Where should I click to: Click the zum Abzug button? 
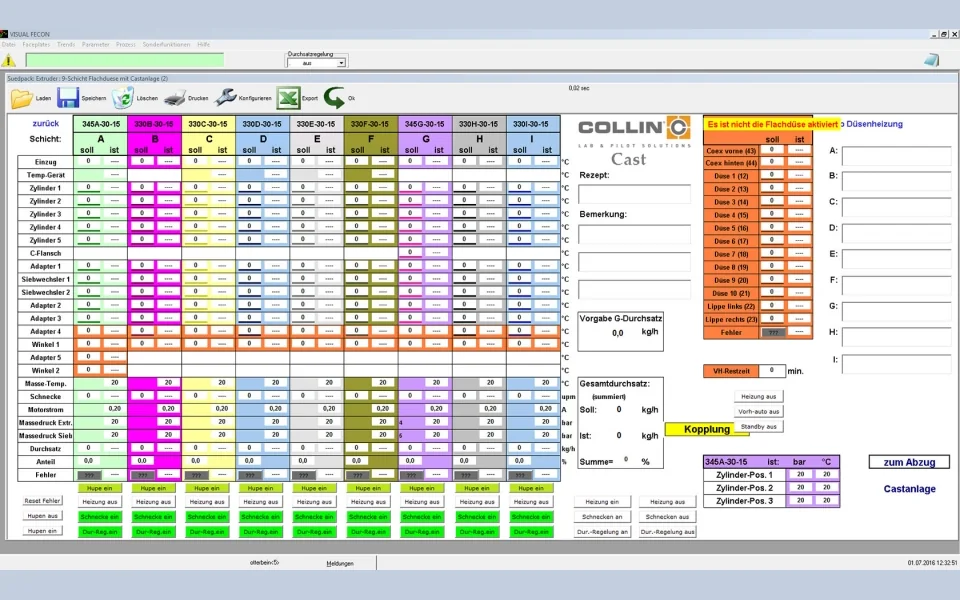(x=909, y=462)
